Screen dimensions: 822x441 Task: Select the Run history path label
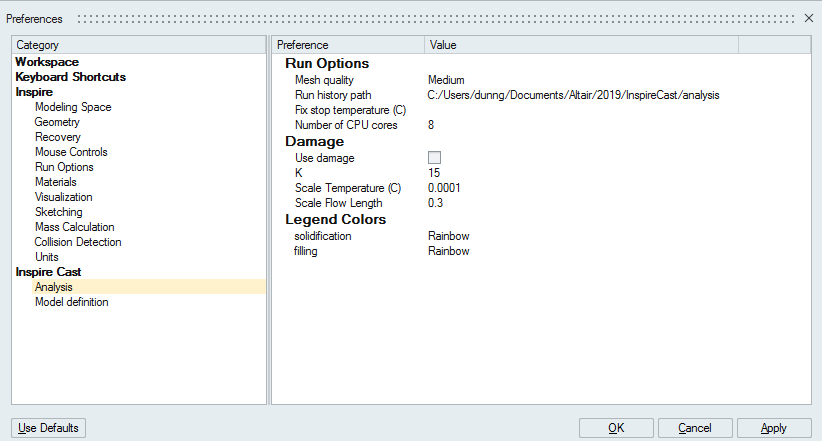click(x=333, y=95)
